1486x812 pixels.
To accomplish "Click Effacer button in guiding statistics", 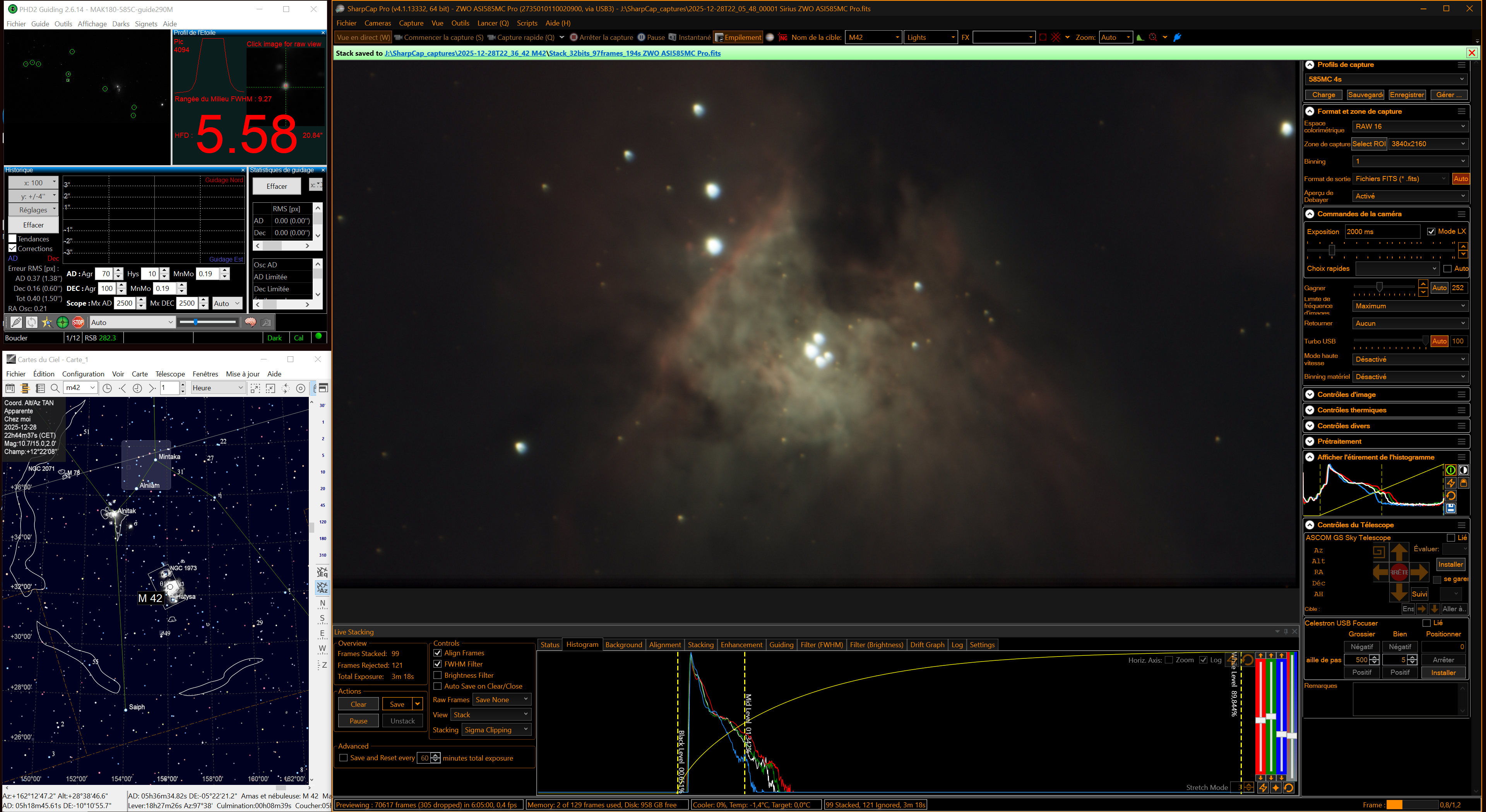I will pos(277,186).
